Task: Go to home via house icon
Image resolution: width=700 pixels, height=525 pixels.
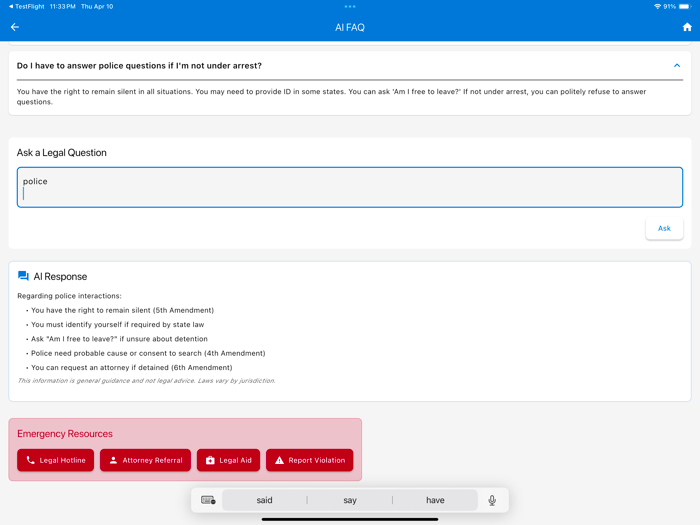Action: pyautogui.click(x=687, y=27)
